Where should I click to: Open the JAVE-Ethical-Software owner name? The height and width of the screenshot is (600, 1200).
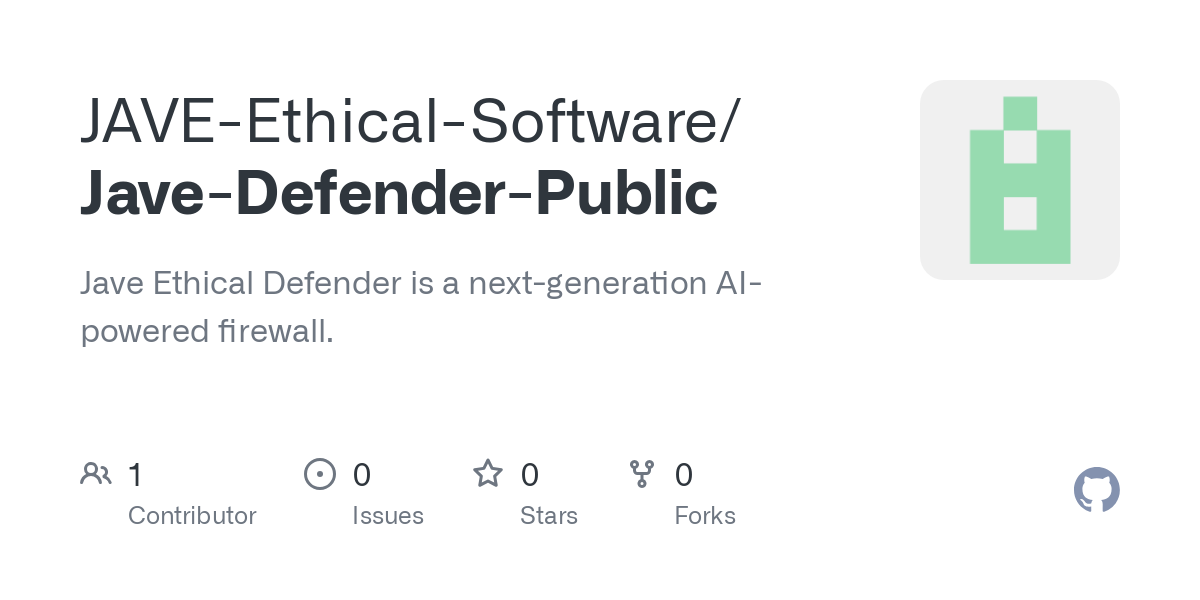(x=410, y=120)
